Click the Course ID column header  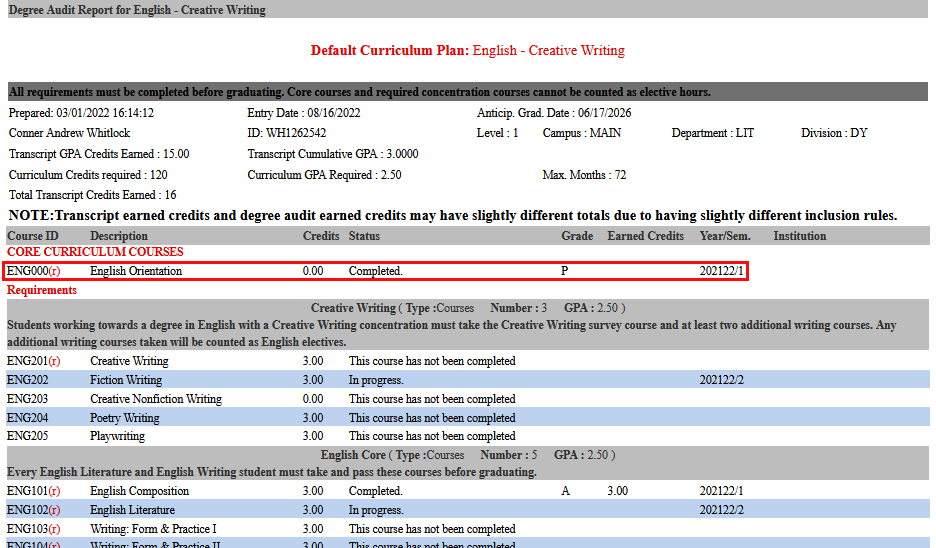click(33, 236)
